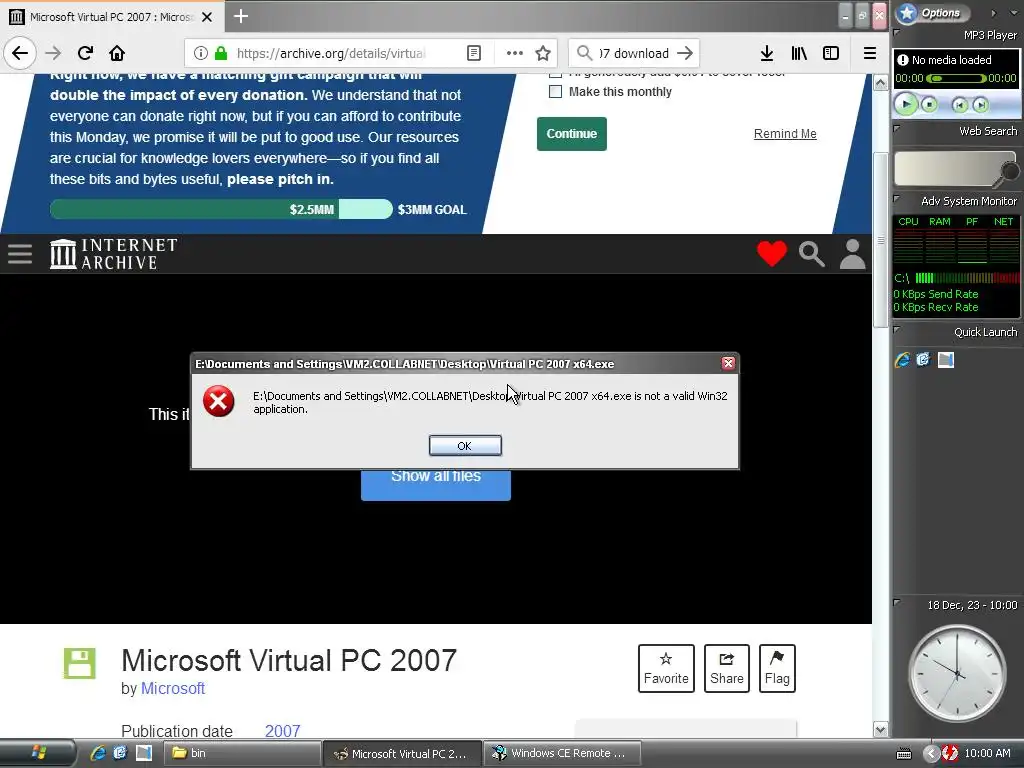Image resolution: width=1024 pixels, height=768 pixels.
Task: Open Internet Archive search magnifier
Action: coord(812,253)
